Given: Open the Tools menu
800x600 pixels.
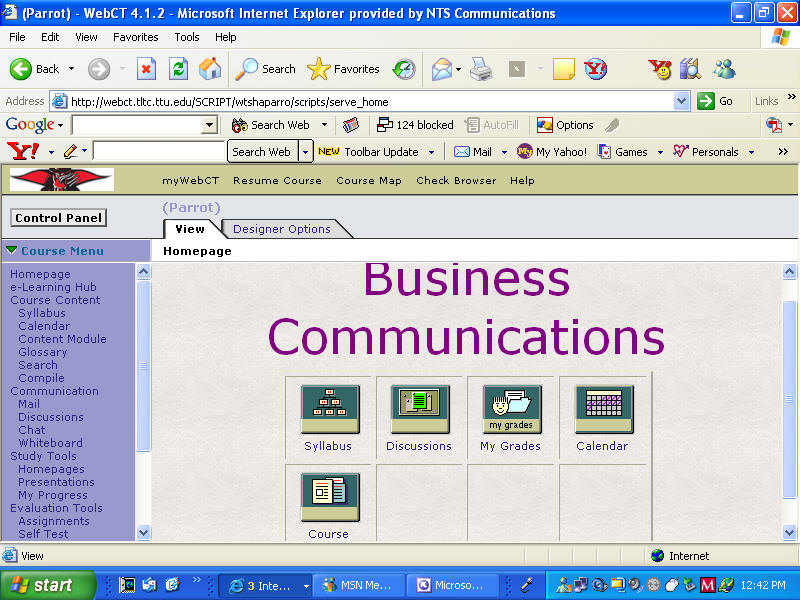Looking at the screenshot, I should pos(186,37).
